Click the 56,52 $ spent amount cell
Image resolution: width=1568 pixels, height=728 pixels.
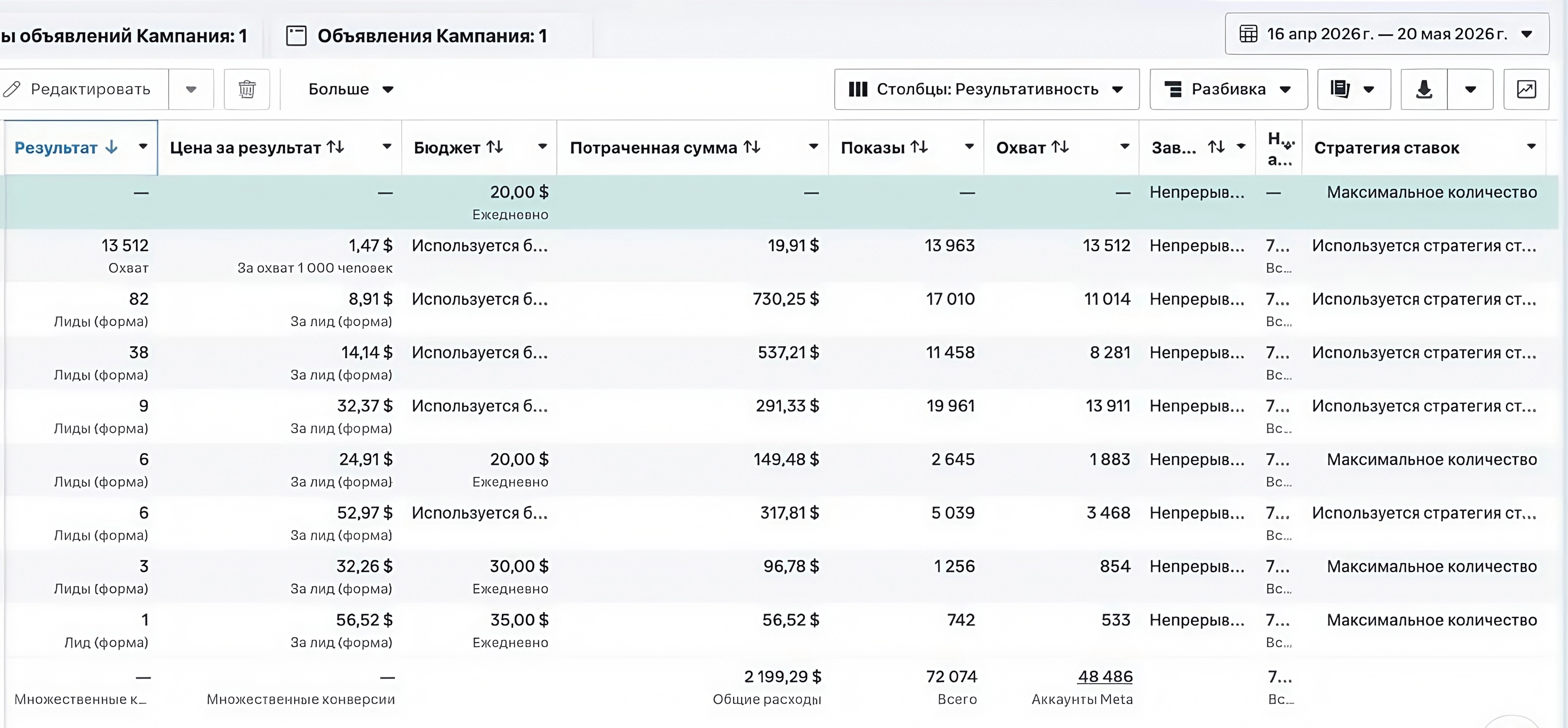[x=791, y=620]
